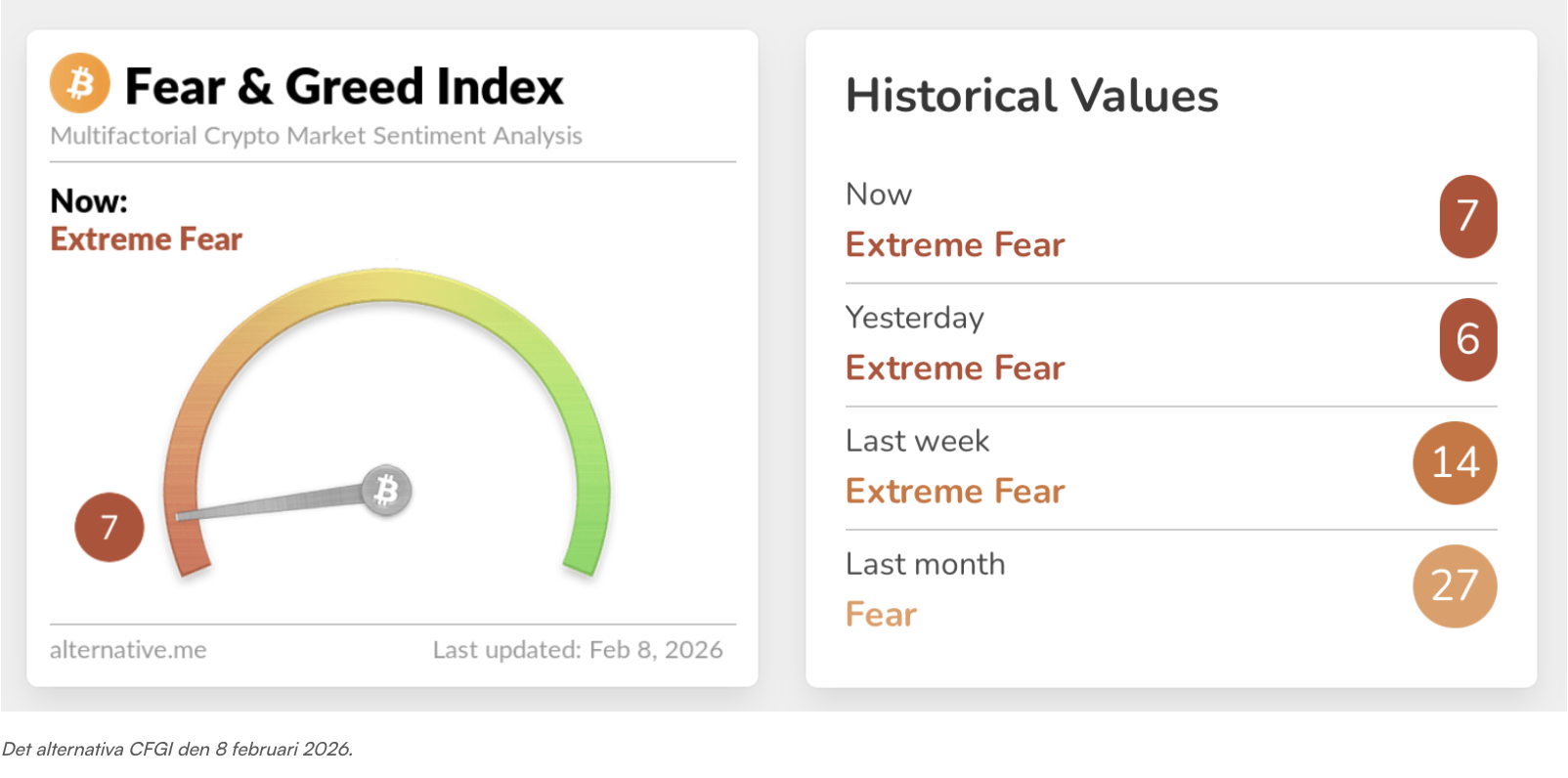Click the red 7 badge beside gauge

click(x=109, y=528)
